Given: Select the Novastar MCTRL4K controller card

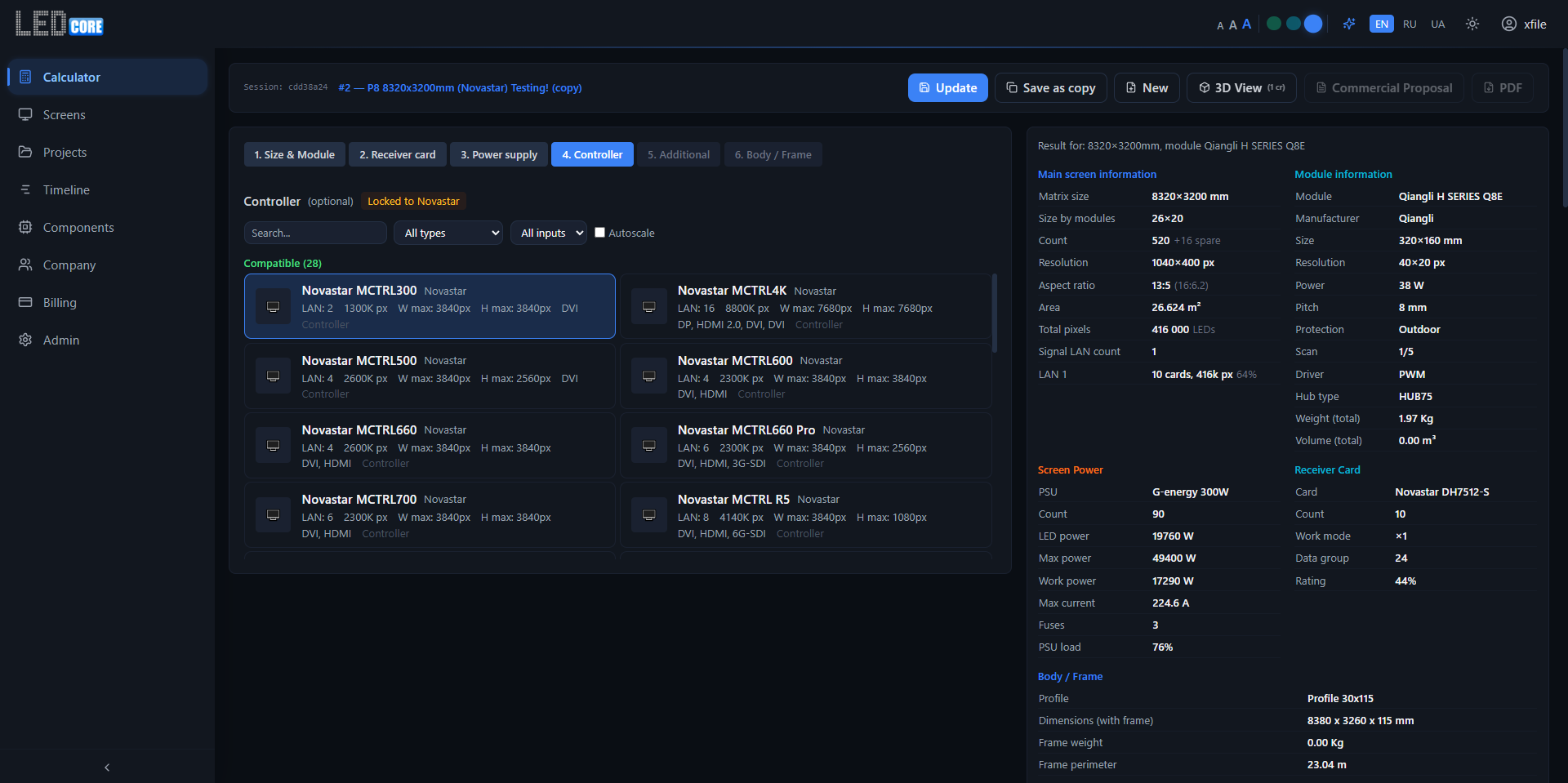Looking at the screenshot, I should coord(805,306).
